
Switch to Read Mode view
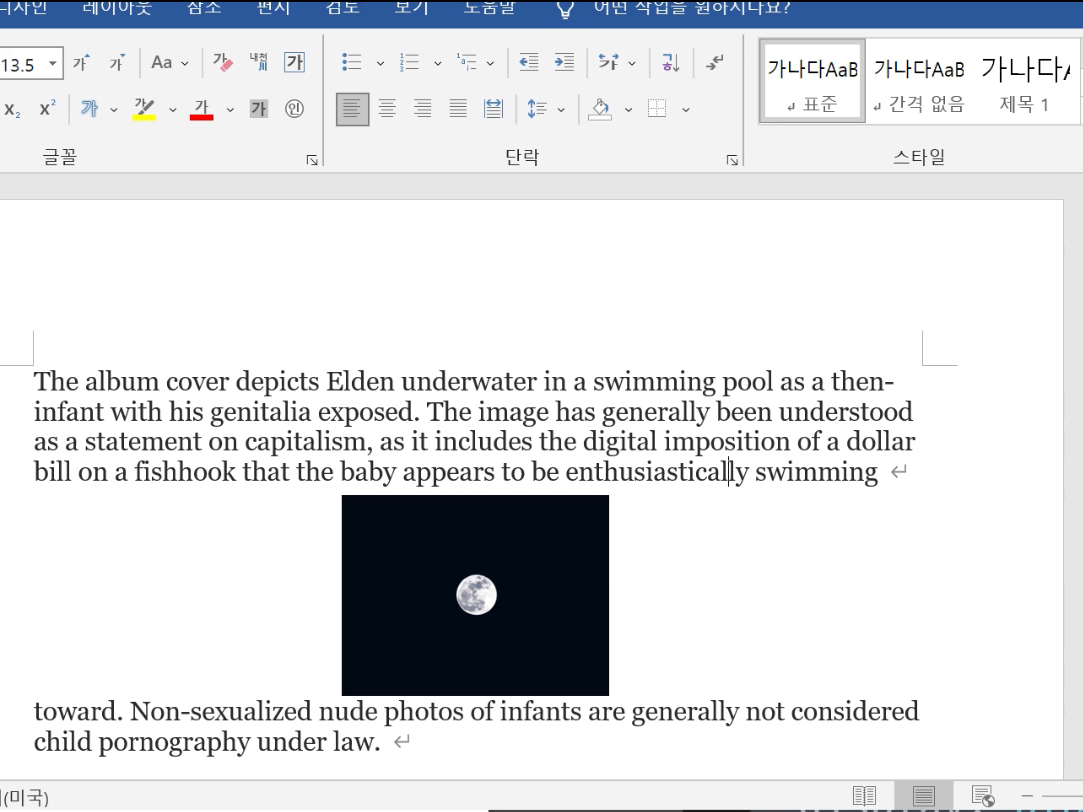point(864,796)
